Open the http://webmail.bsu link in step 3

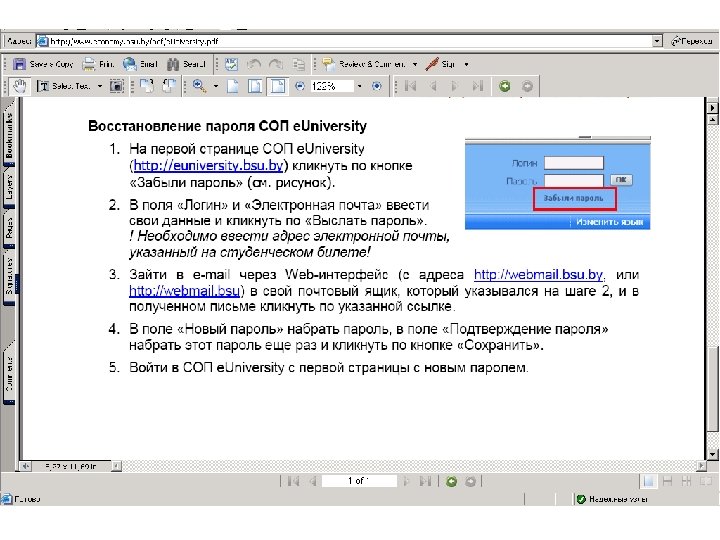[185, 291]
